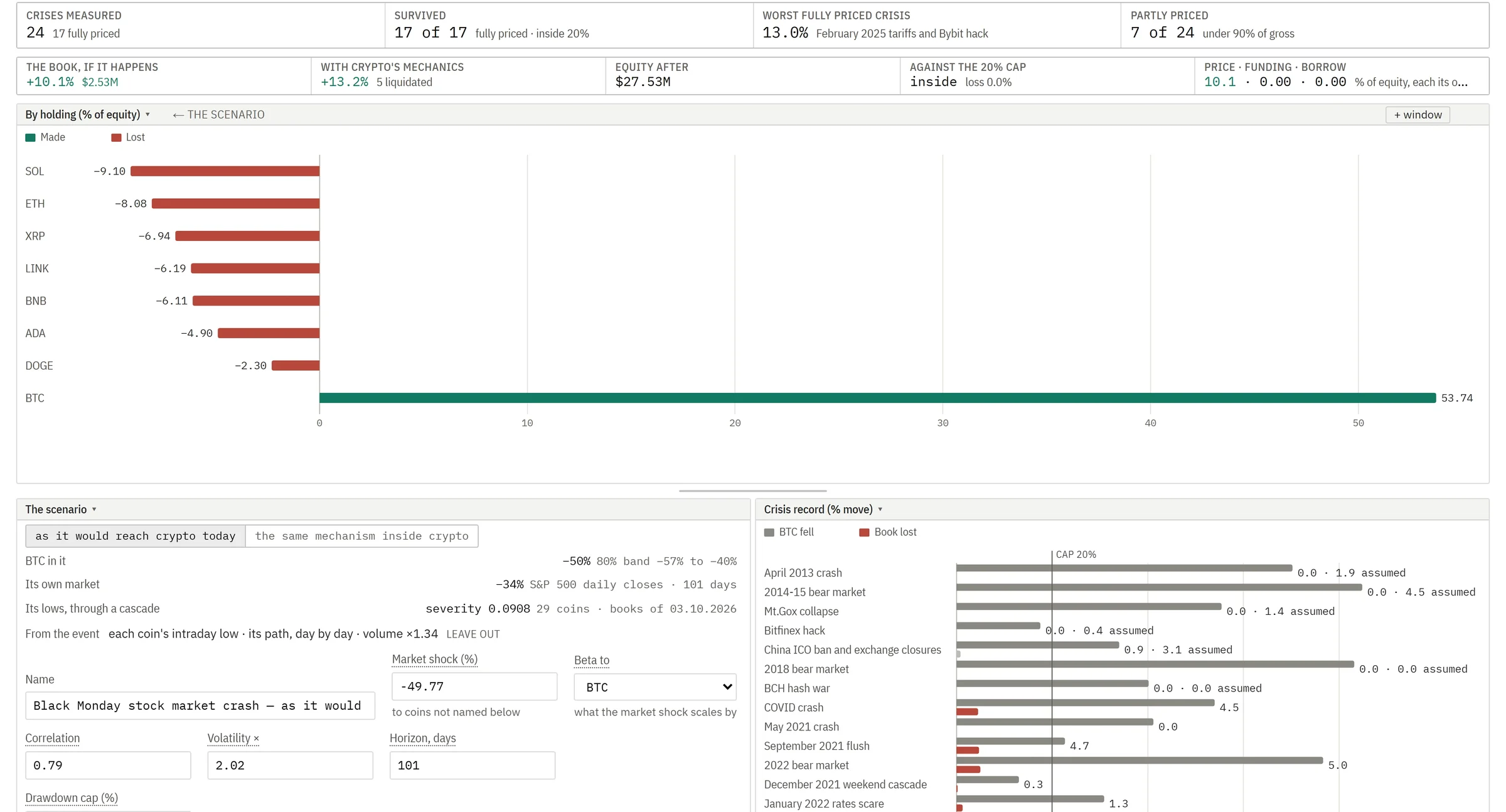Click the green BTC bar valued 53.74
Screen dimensions: 1506x812
tap(877, 398)
